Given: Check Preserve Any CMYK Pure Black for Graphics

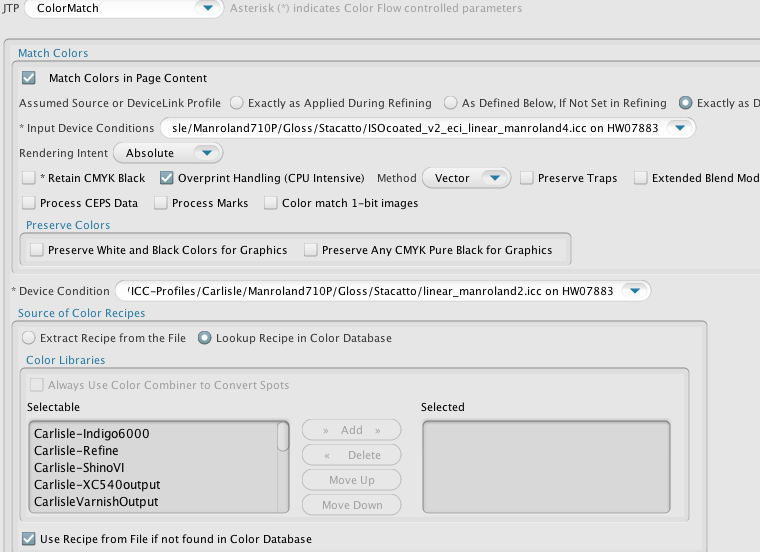Looking at the screenshot, I should 311,250.
